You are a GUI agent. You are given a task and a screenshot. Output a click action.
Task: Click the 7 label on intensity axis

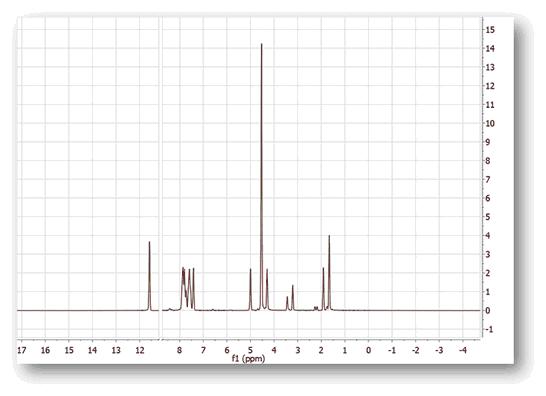point(488,179)
